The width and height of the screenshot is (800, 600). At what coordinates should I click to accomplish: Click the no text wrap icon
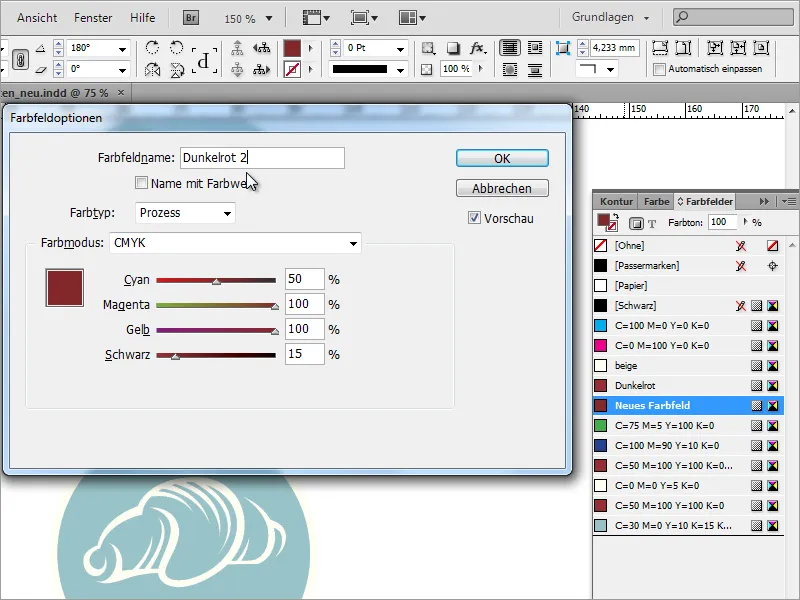click(509, 48)
